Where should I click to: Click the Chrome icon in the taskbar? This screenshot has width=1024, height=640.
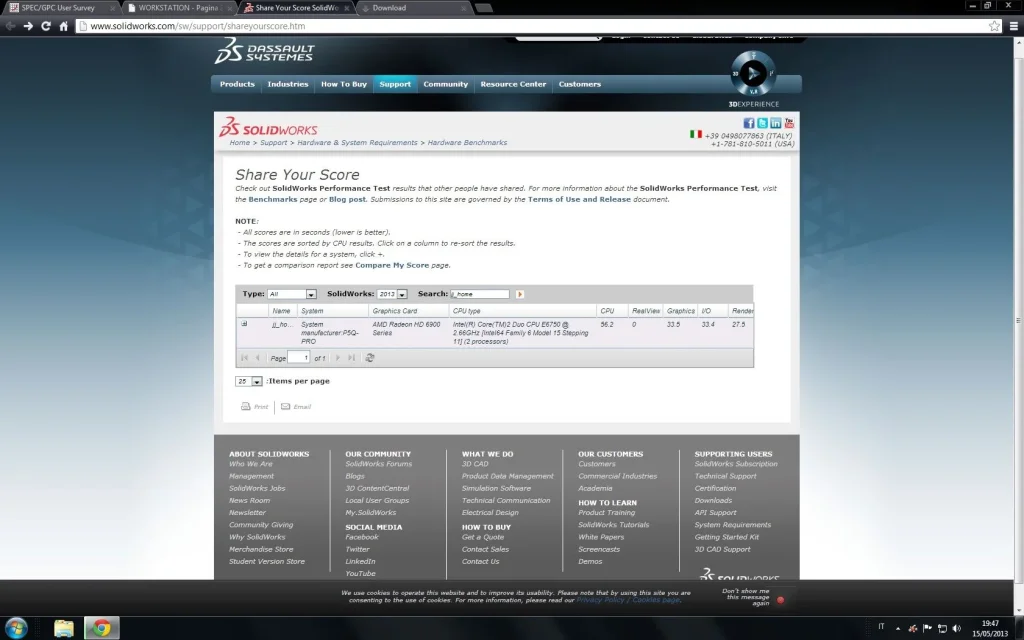click(x=101, y=628)
